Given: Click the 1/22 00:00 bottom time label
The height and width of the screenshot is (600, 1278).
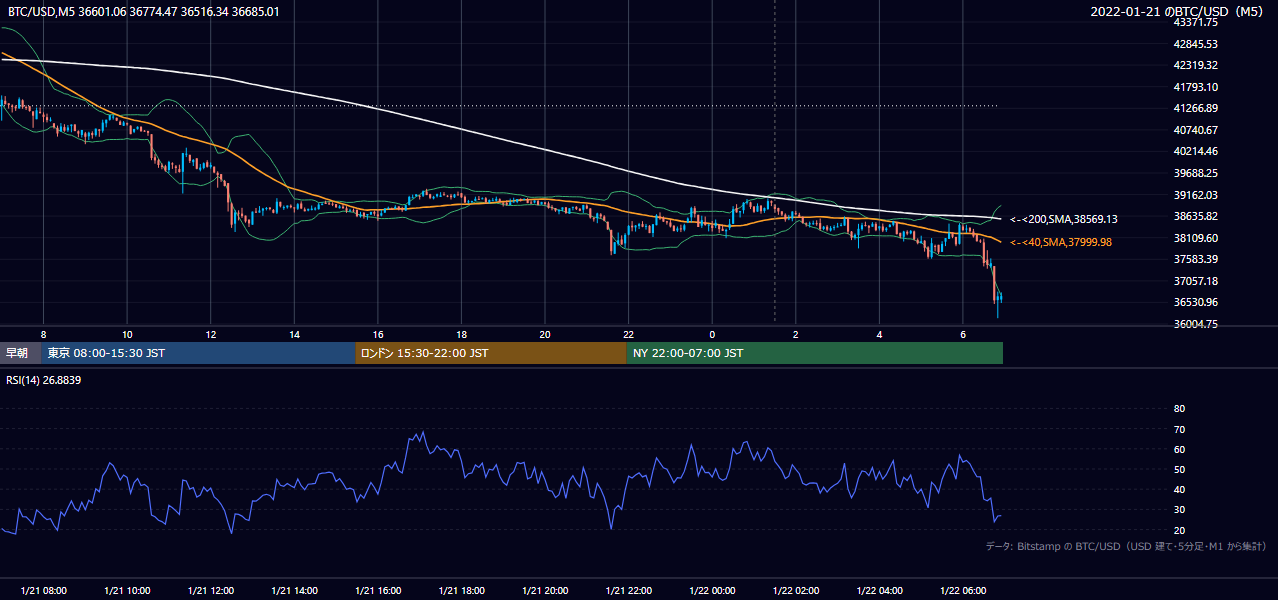Looking at the screenshot, I should 711,591.
